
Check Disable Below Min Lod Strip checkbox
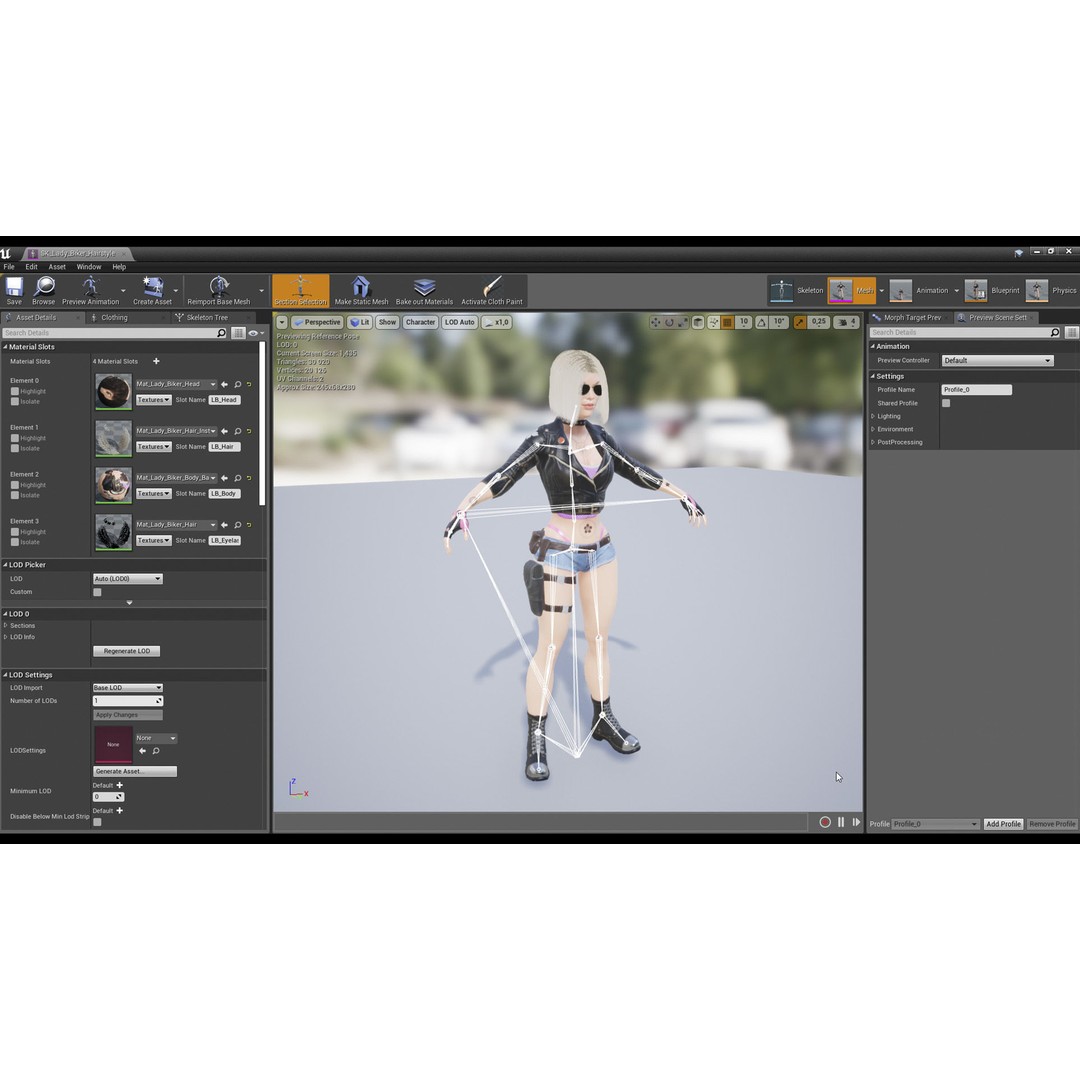coord(97,822)
